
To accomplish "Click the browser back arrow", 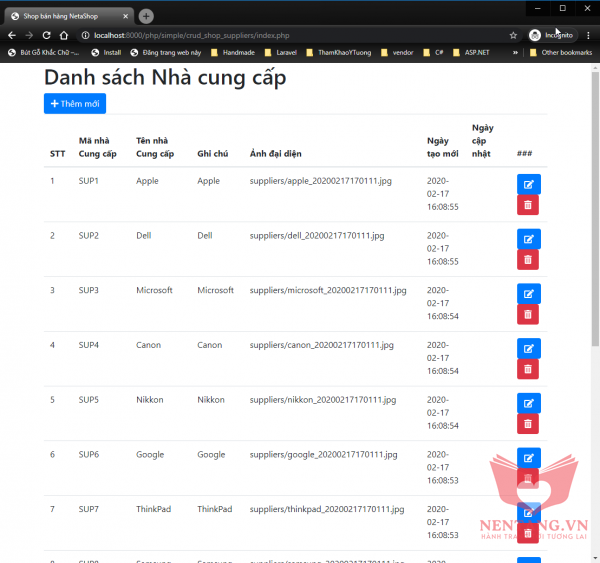I will tap(12, 35).
